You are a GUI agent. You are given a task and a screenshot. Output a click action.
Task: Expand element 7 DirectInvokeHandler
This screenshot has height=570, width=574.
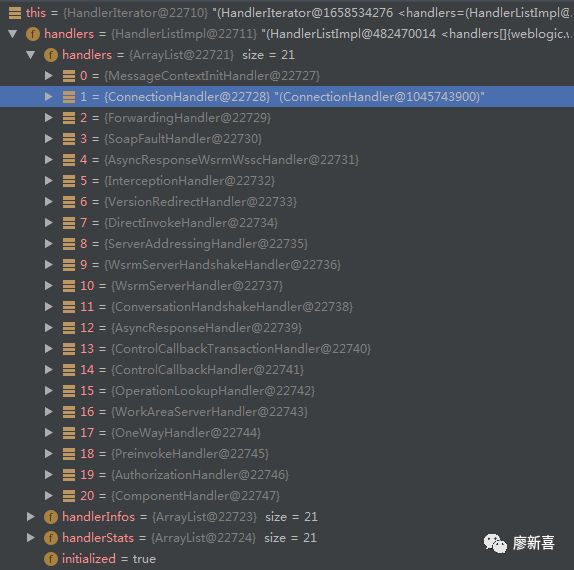[48, 223]
